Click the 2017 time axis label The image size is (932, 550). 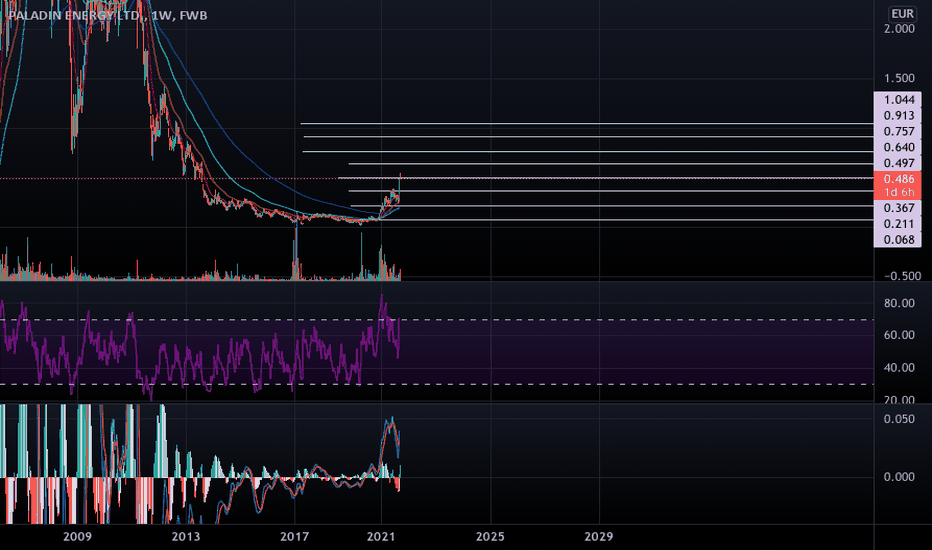click(294, 537)
